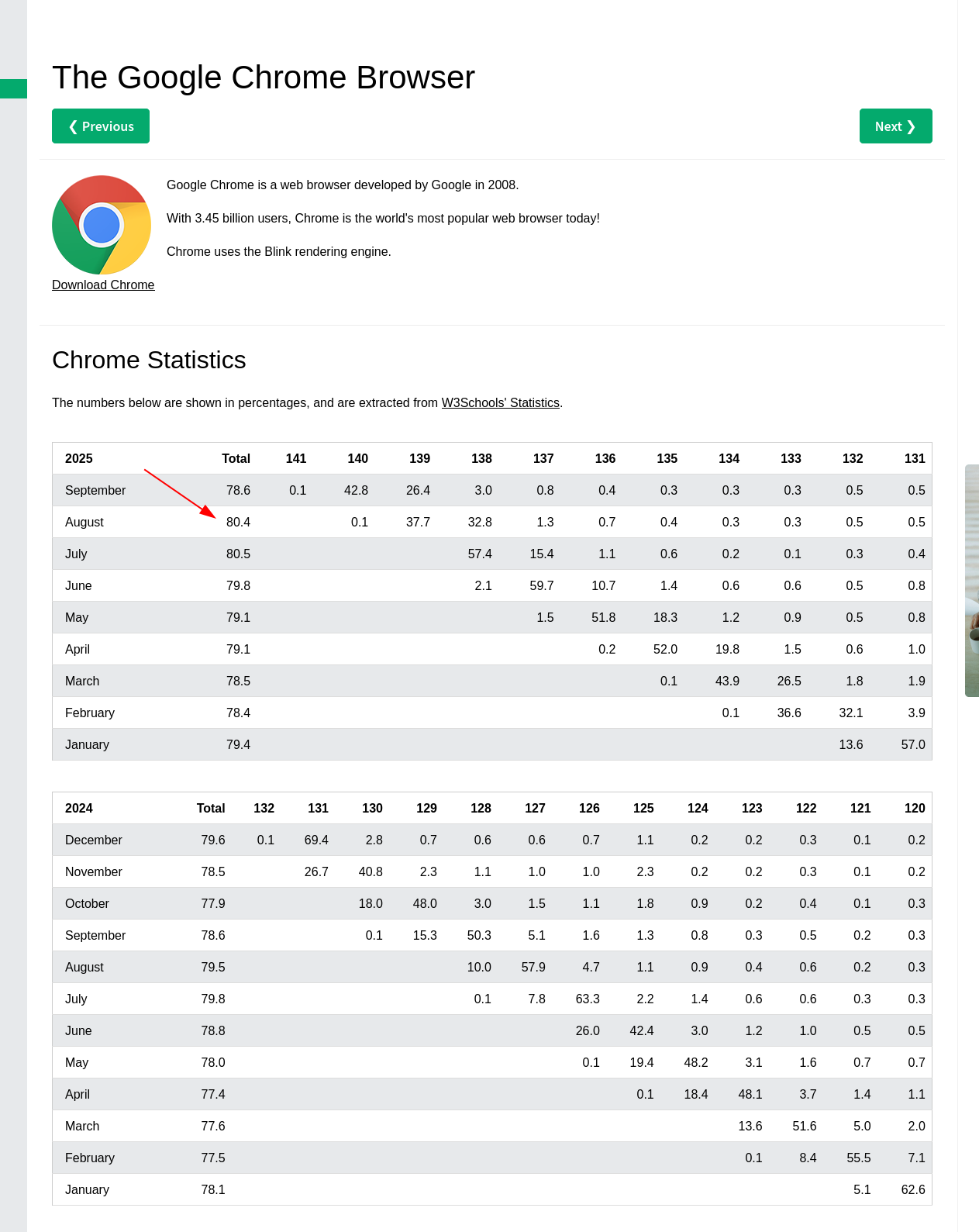
Task: Click the column header labeled 141
Action: pyautogui.click(x=296, y=458)
